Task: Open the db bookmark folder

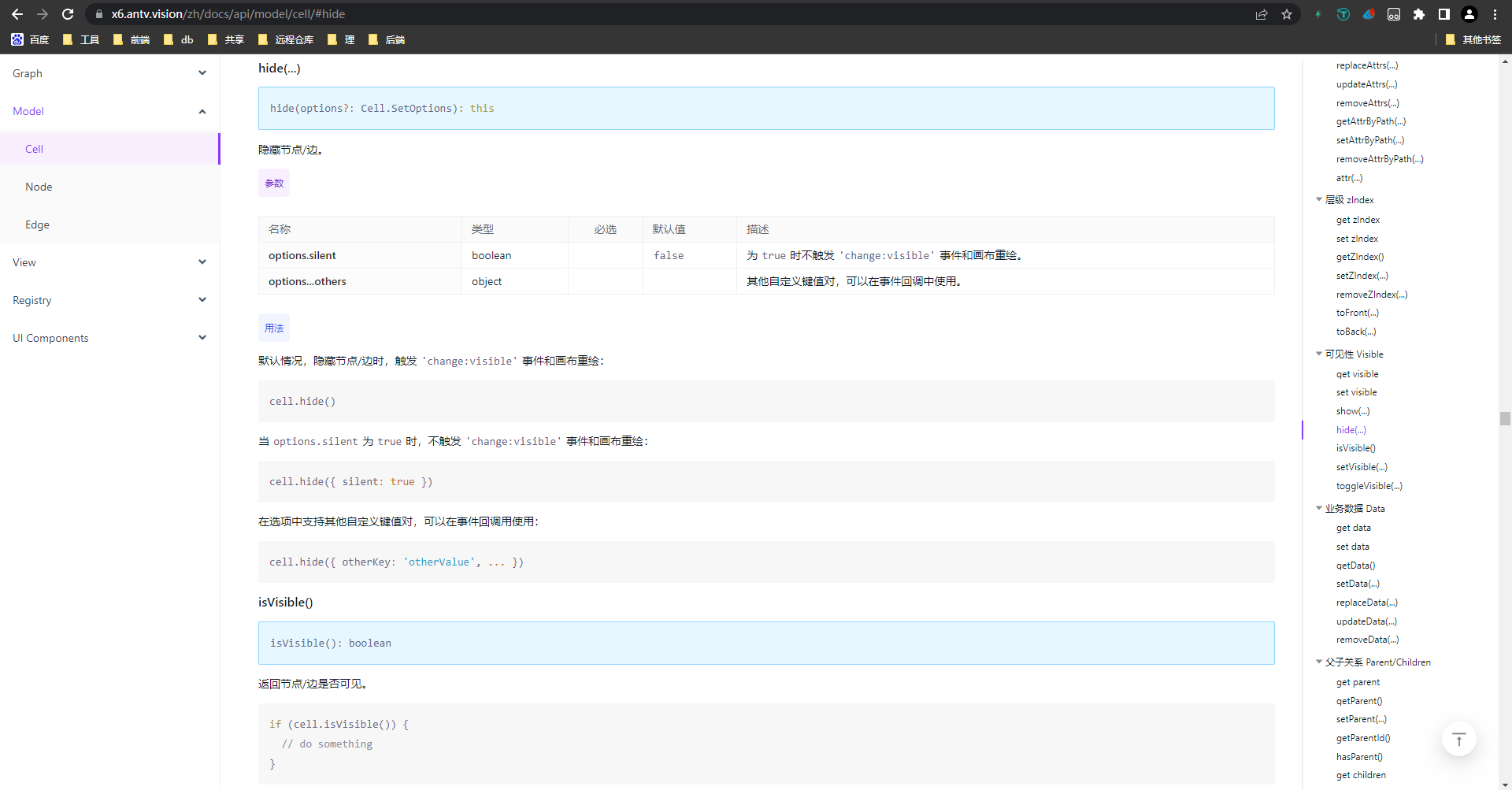Action: point(178,39)
